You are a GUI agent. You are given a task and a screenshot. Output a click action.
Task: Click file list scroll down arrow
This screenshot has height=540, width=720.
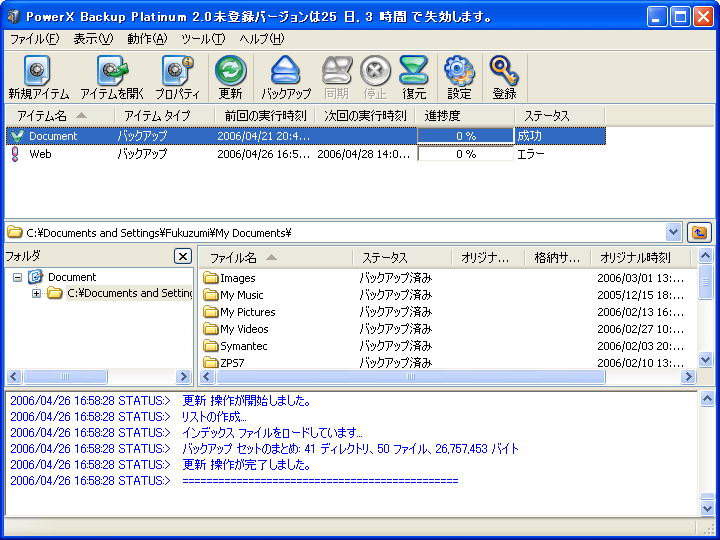coord(705,360)
